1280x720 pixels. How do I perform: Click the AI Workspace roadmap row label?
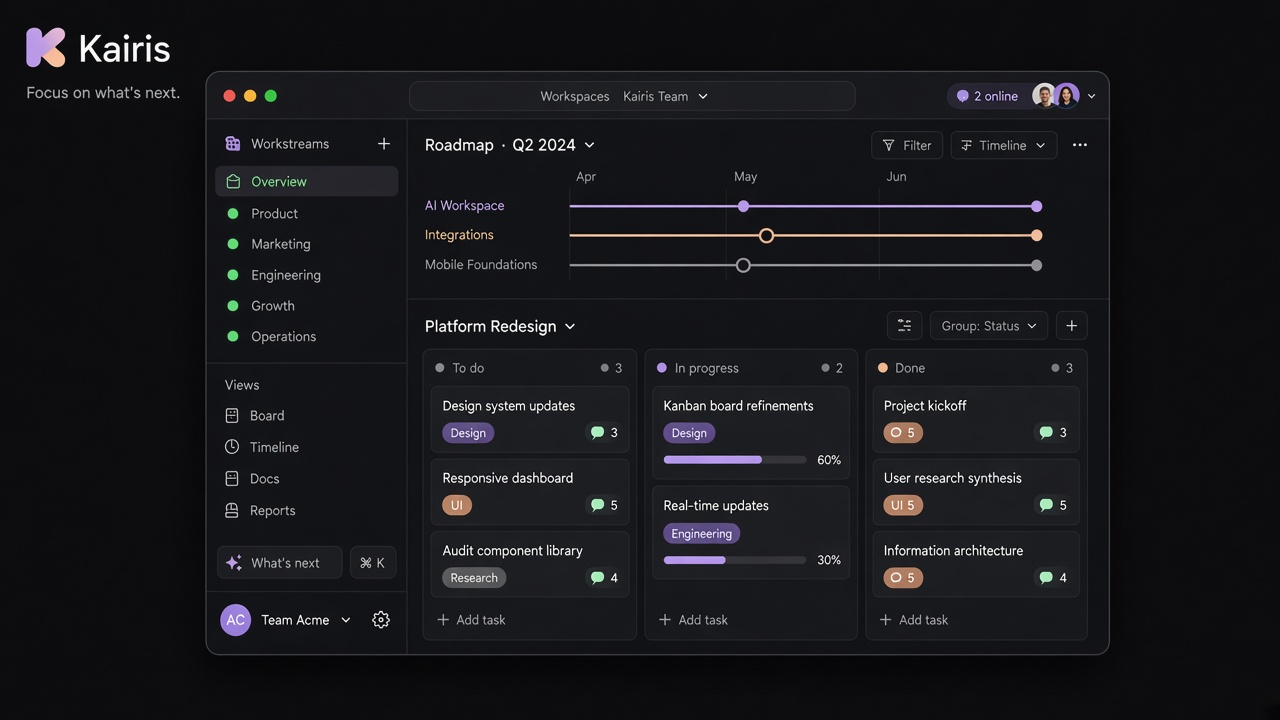pyautogui.click(x=465, y=206)
